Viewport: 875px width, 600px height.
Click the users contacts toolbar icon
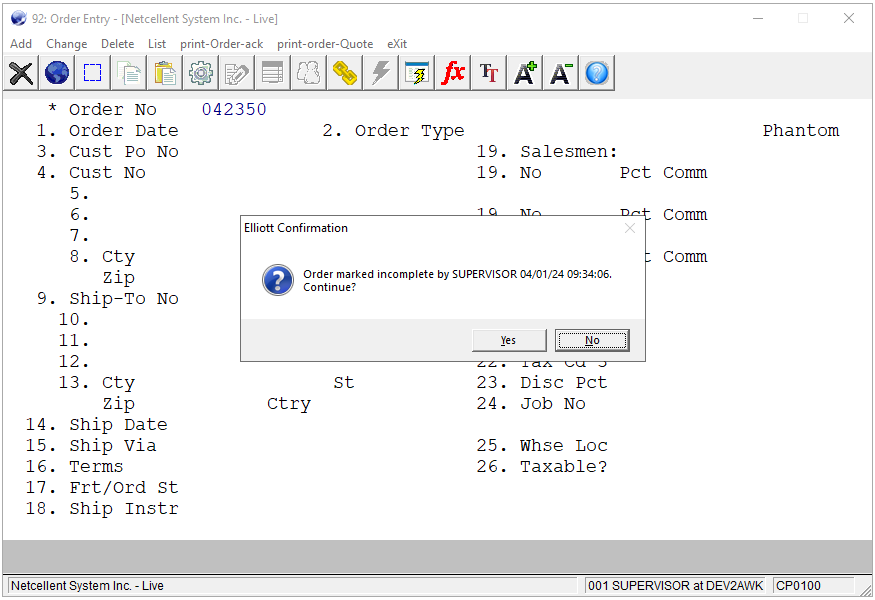coord(309,73)
